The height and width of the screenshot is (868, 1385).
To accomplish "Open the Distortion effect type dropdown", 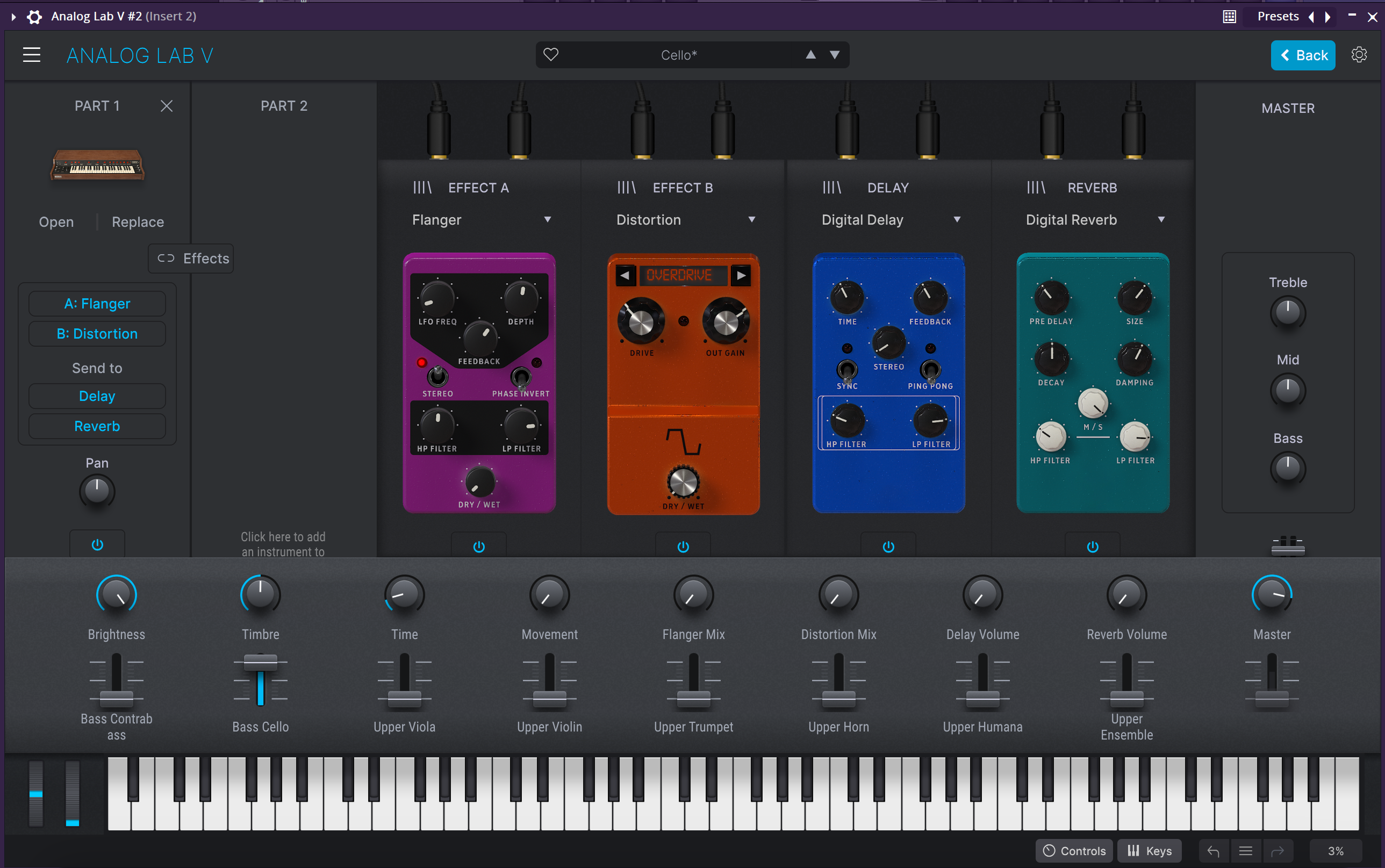I will pyautogui.click(x=685, y=220).
